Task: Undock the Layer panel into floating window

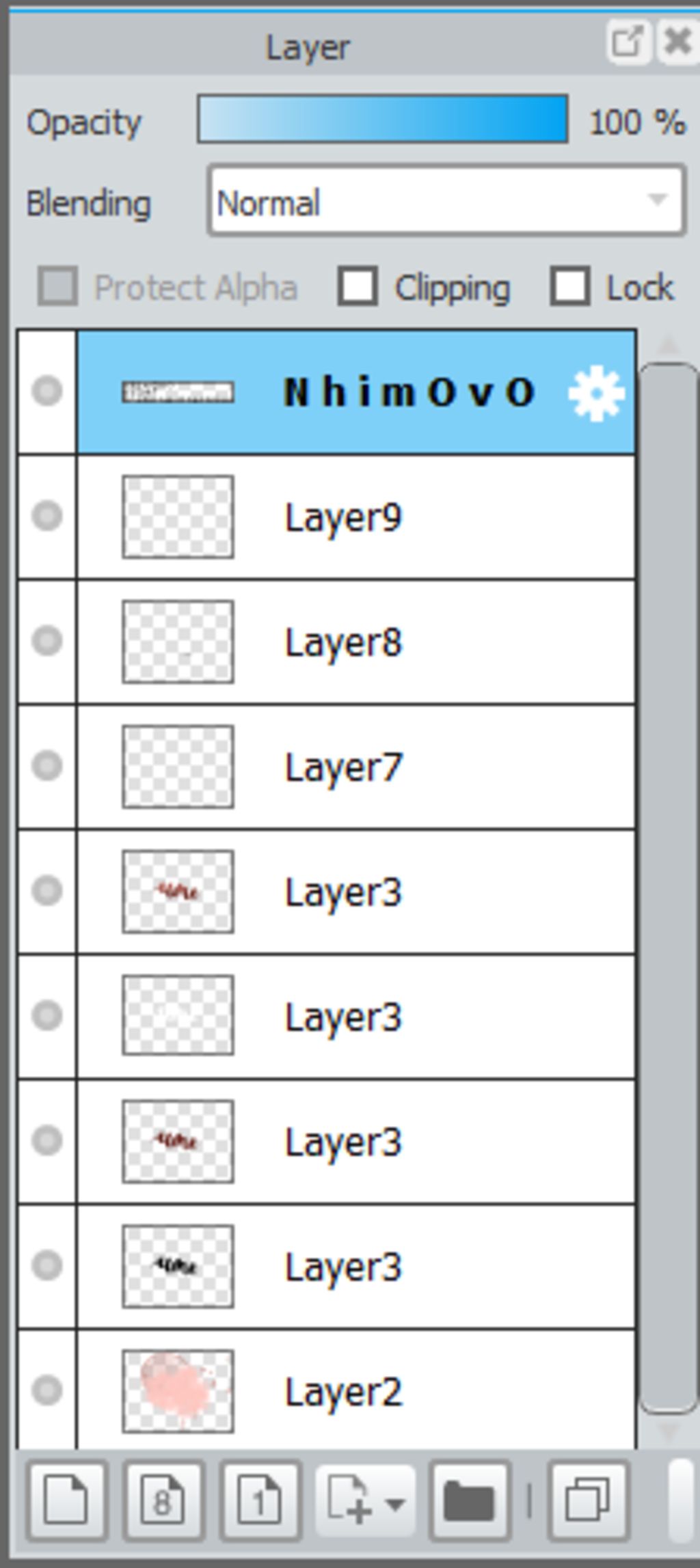Action: click(x=628, y=42)
